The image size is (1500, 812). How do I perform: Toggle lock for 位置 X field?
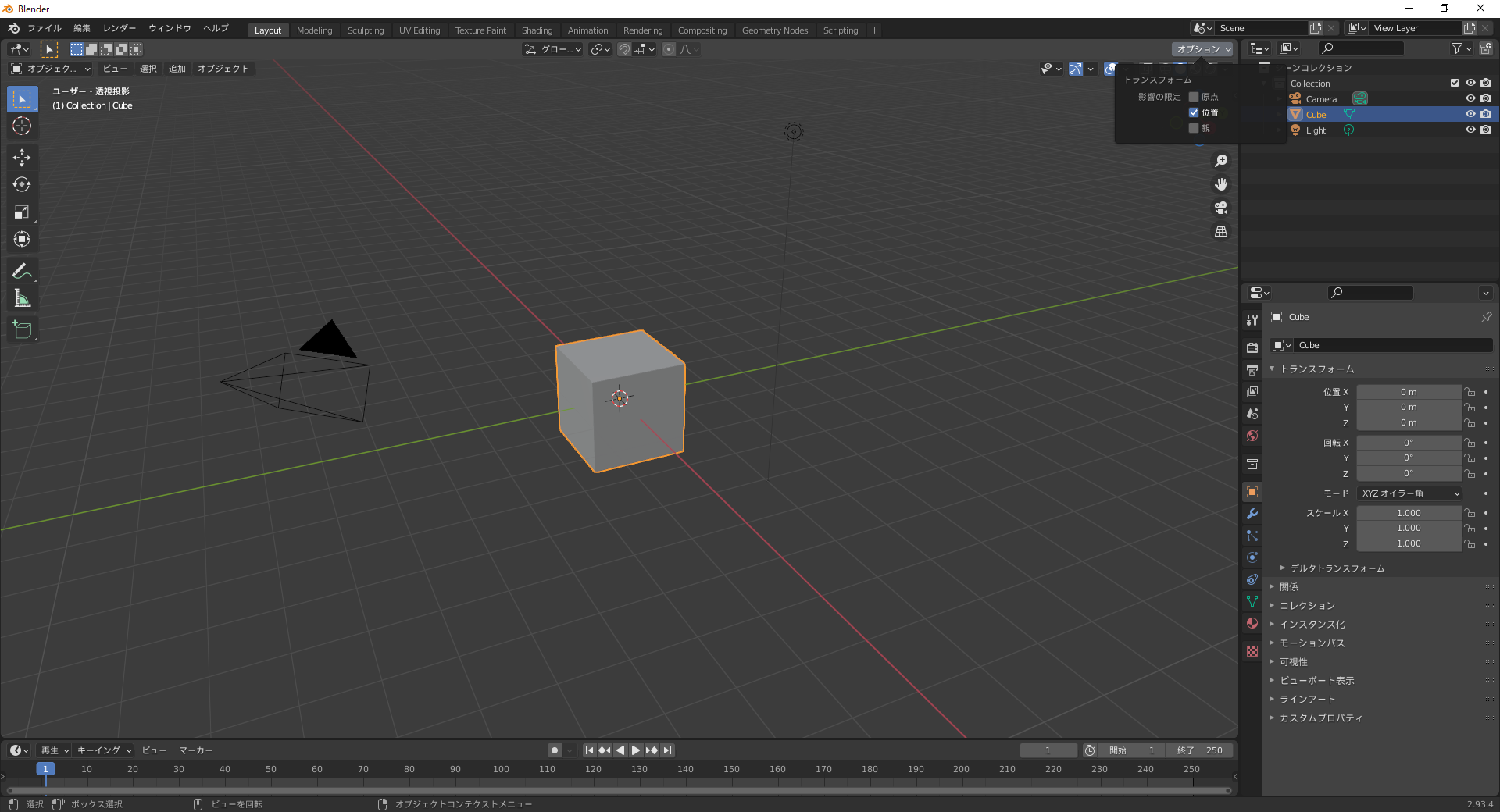1470,392
